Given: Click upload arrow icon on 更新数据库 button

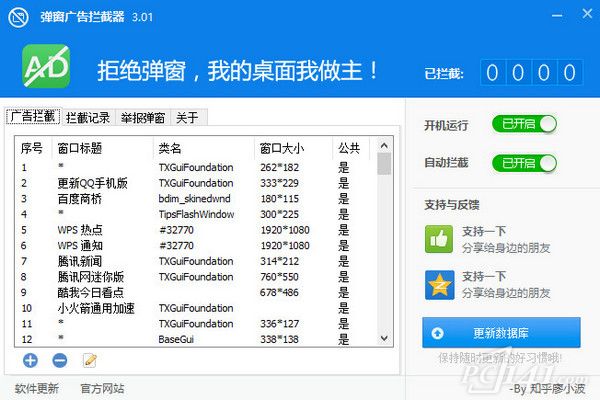Looking at the screenshot, I should pyautogui.click(x=437, y=333).
